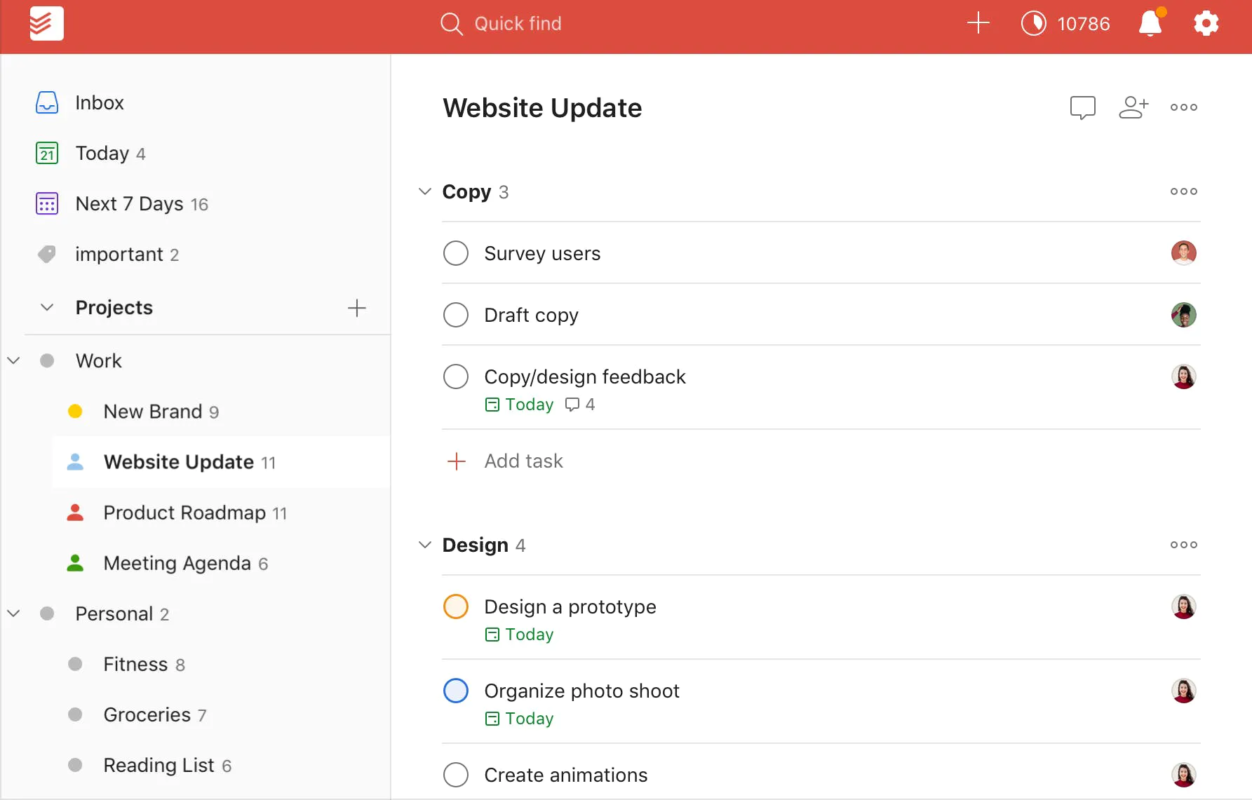Screen dimensions: 1252x800
Task: Open the Today view
Action: pos(102,153)
